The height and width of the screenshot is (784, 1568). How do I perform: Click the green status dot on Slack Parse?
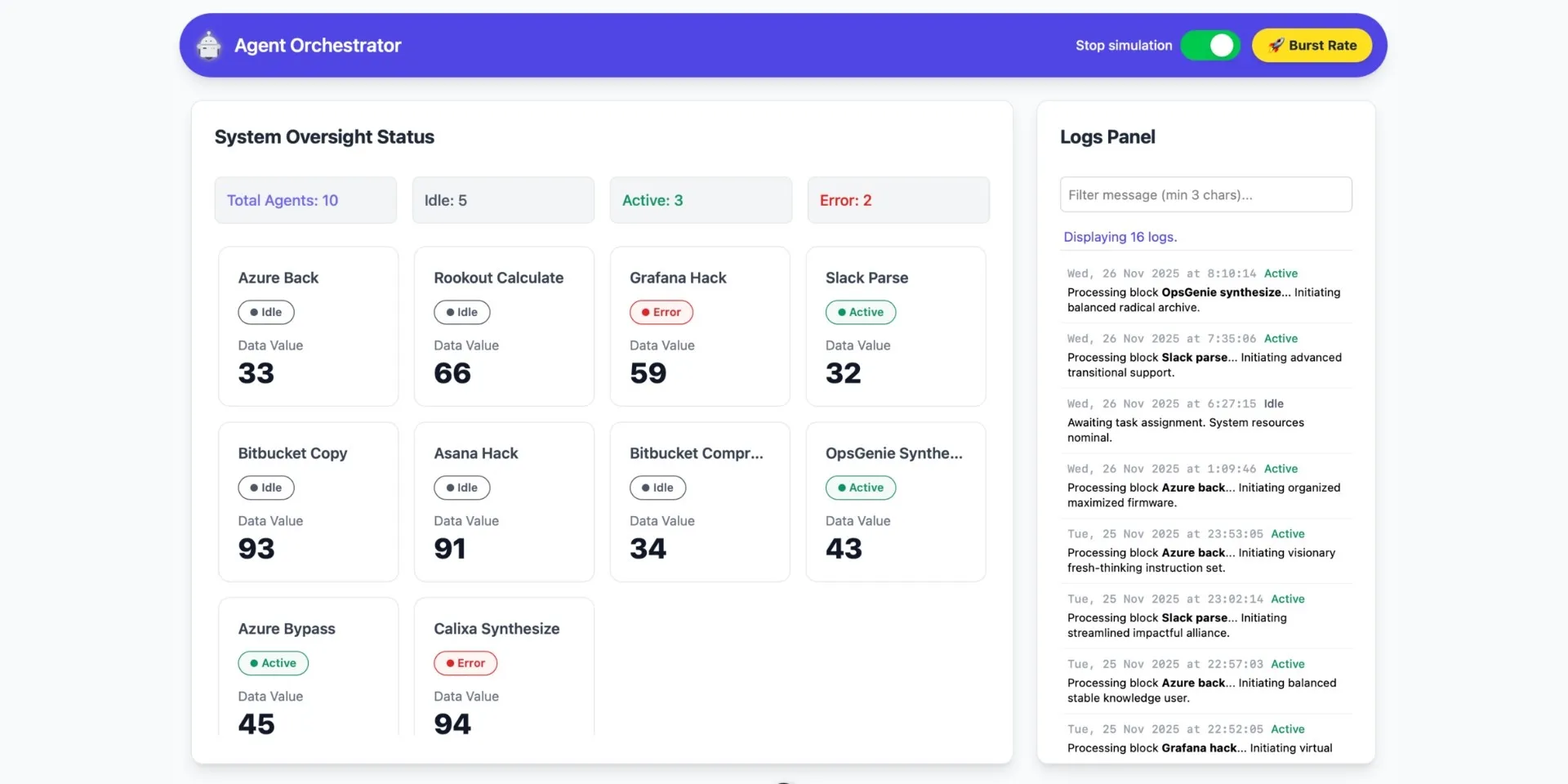pyautogui.click(x=843, y=312)
